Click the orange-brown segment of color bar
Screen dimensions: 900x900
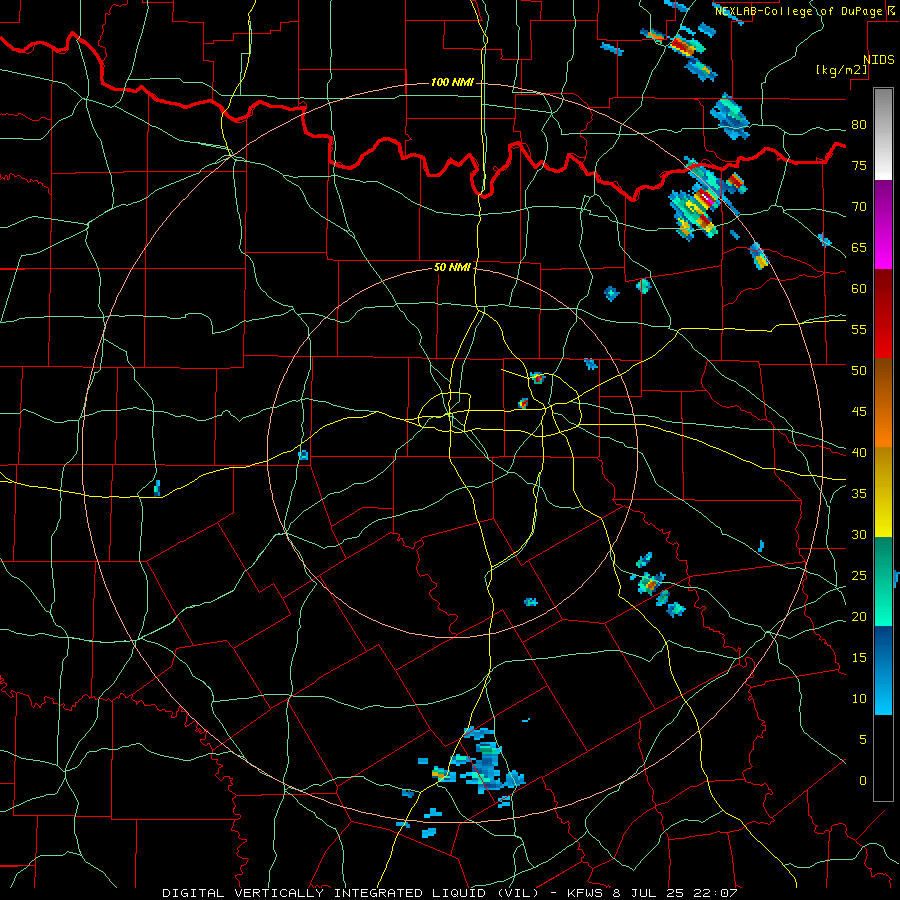pos(883,402)
